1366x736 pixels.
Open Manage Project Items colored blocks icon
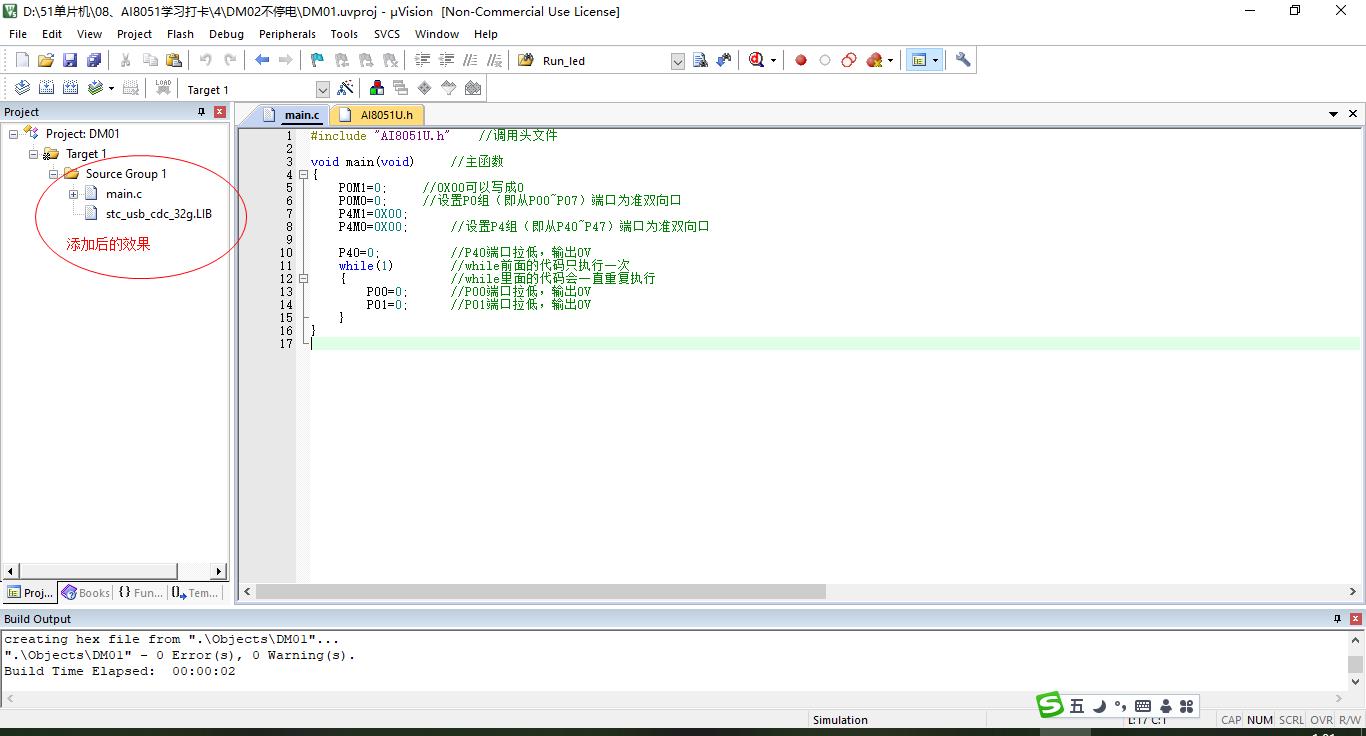[377, 88]
